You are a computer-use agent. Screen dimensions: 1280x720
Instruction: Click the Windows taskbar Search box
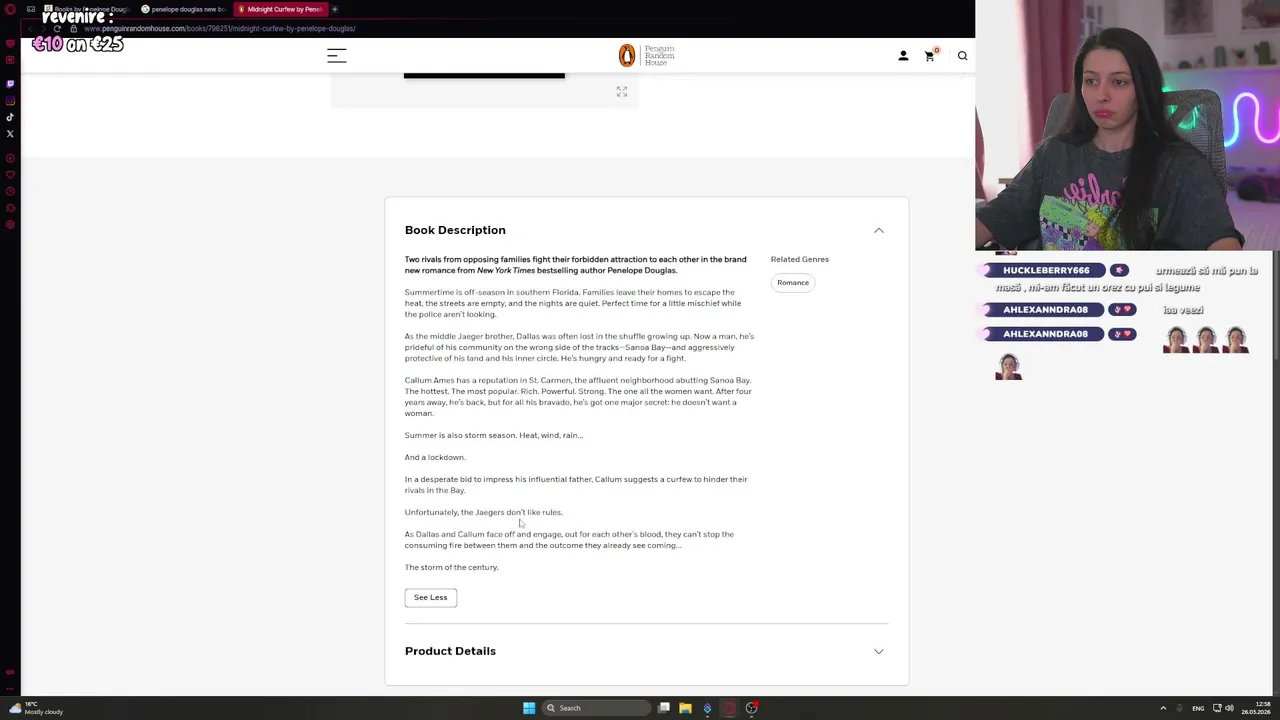pos(595,708)
